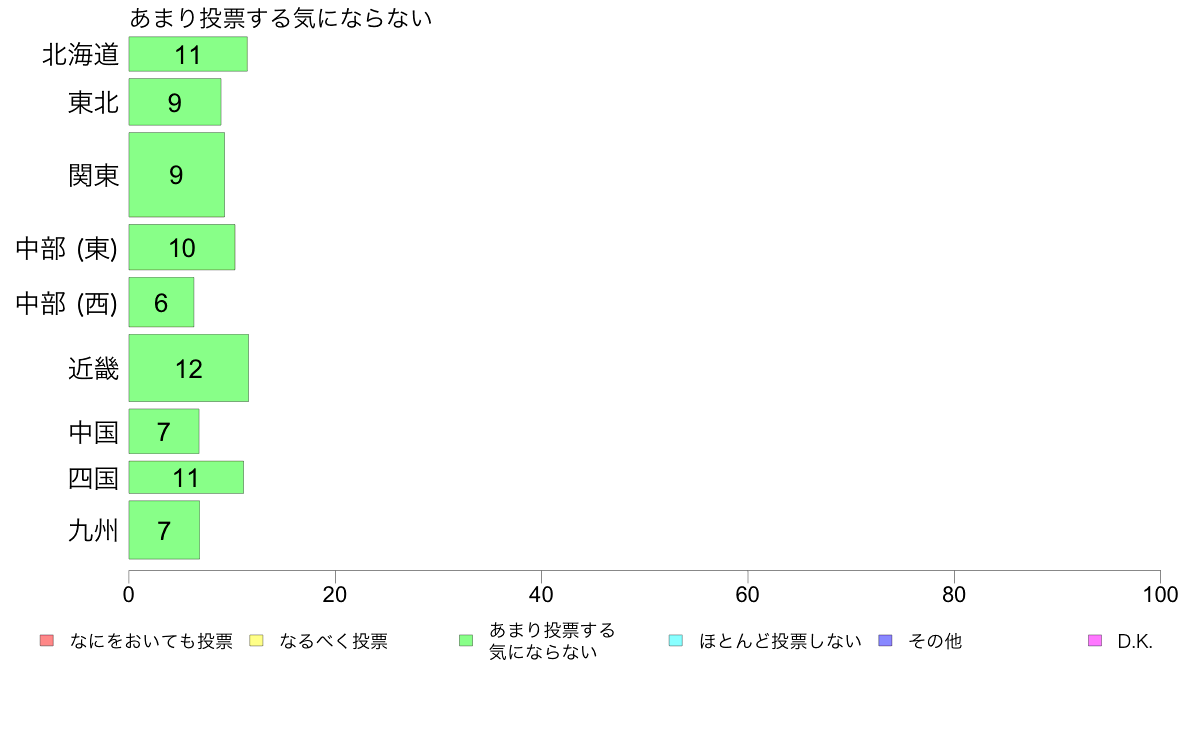Select the 九州 bar showing 7

(x=164, y=530)
